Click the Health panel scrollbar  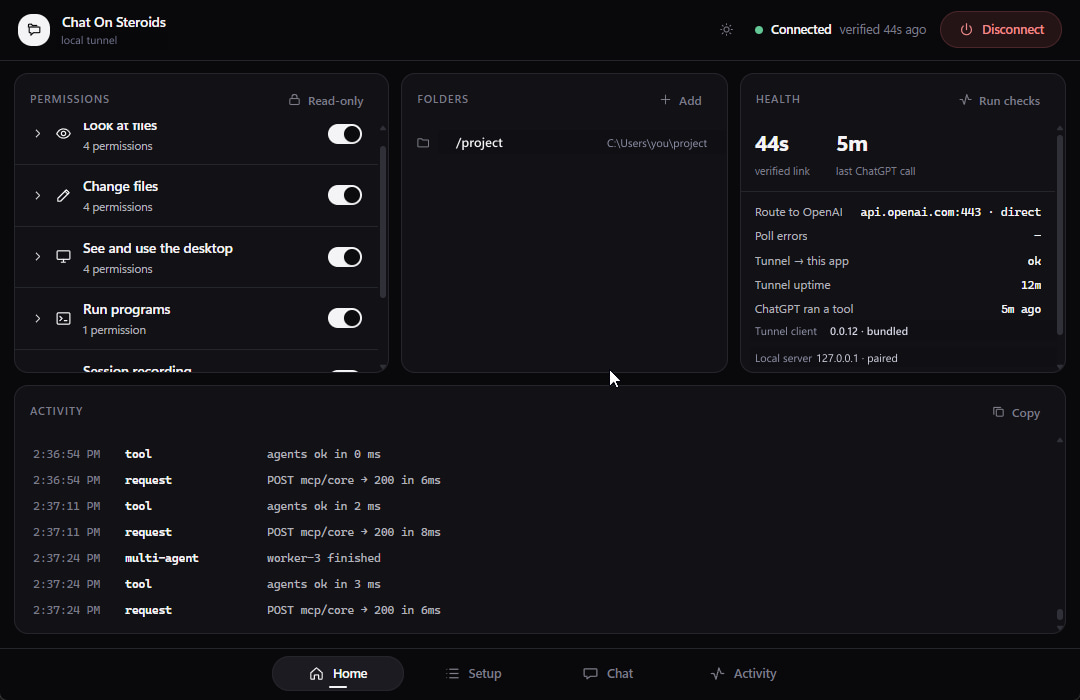[1060, 234]
